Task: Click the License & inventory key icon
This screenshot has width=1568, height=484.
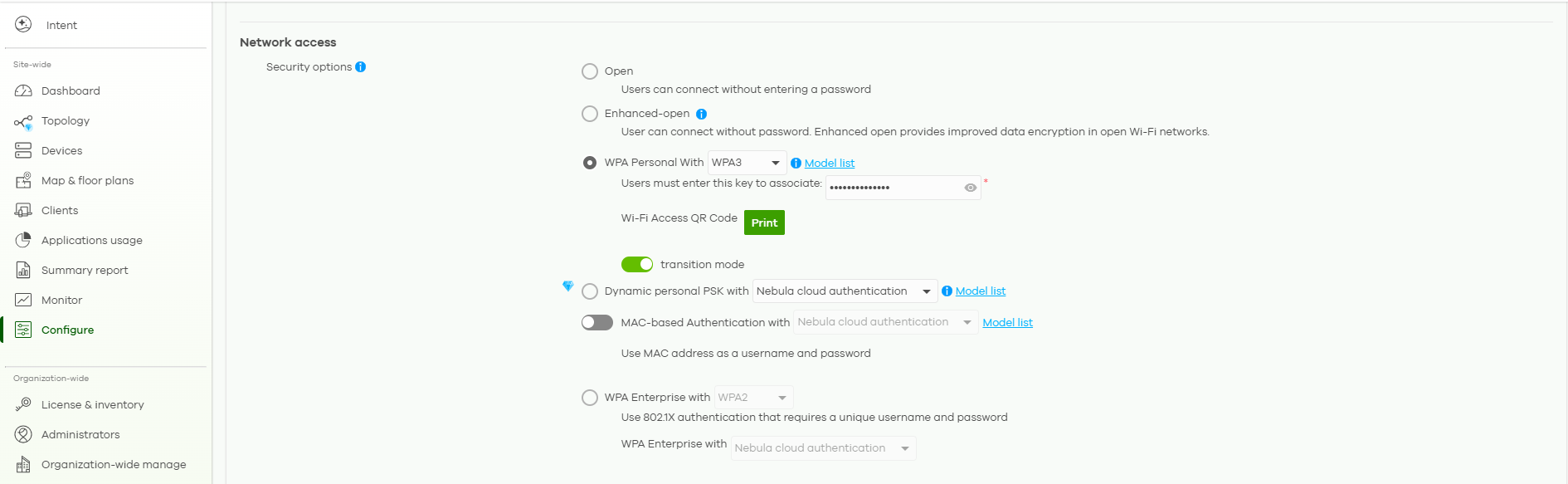Action: 23,404
